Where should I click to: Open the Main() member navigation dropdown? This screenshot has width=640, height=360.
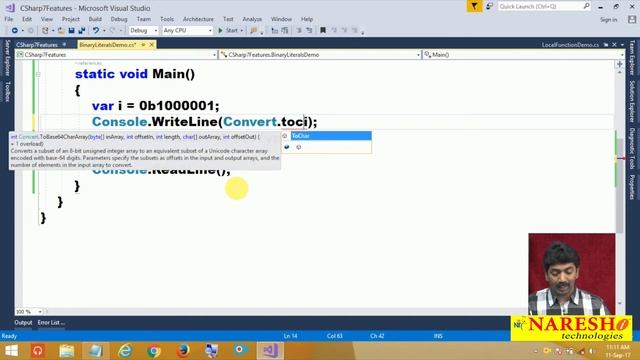[x=523, y=55]
